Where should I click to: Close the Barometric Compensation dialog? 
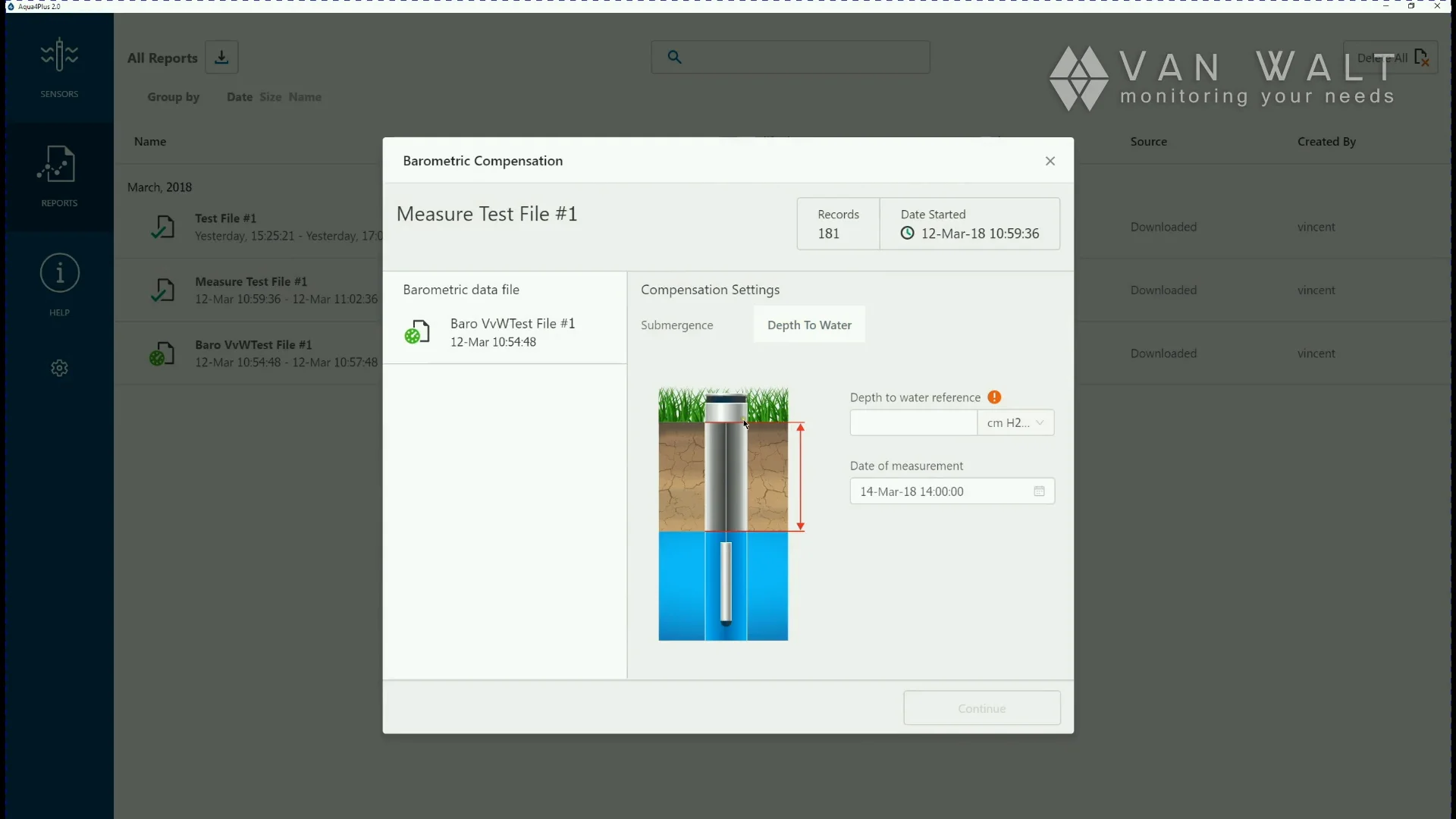point(1050,161)
